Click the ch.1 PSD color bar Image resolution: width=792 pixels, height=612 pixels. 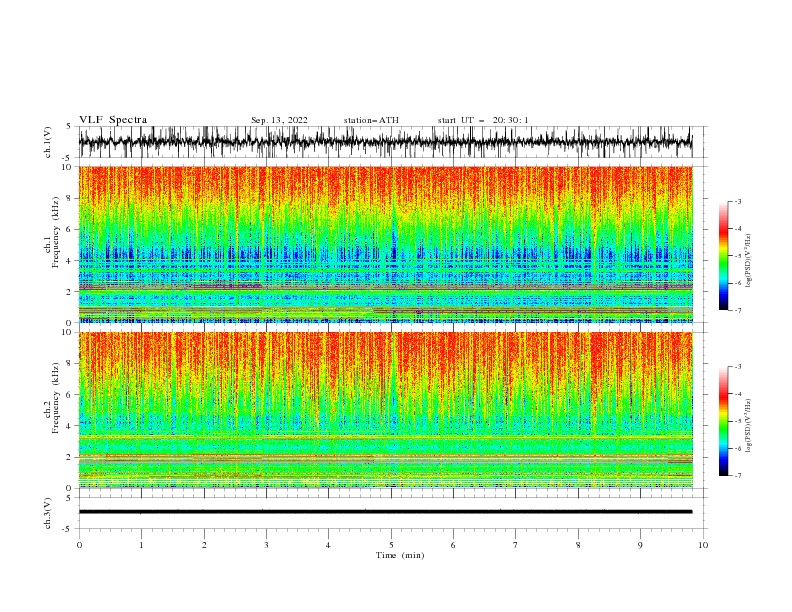(x=723, y=256)
